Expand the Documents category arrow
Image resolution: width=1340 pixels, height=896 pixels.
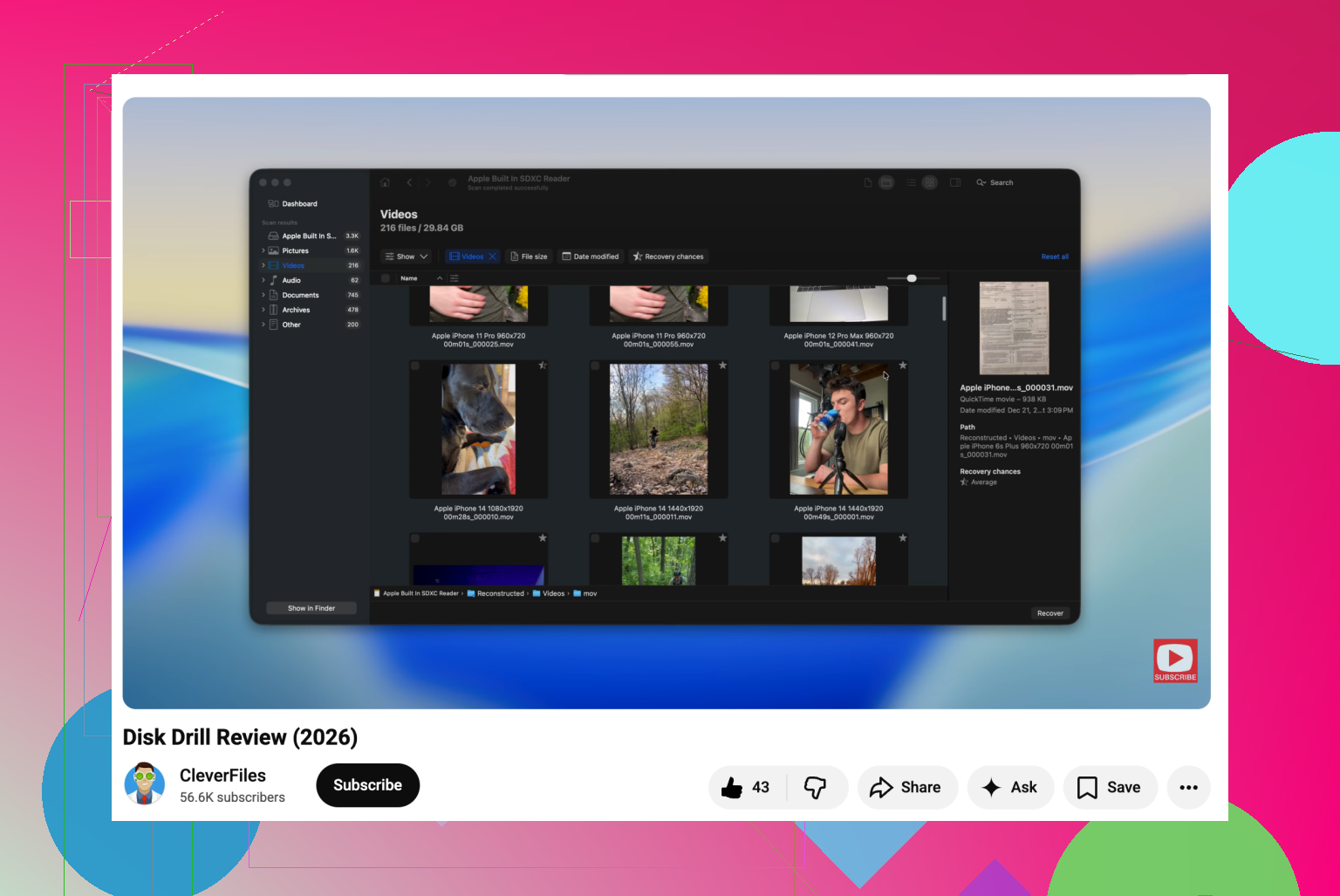(263, 295)
